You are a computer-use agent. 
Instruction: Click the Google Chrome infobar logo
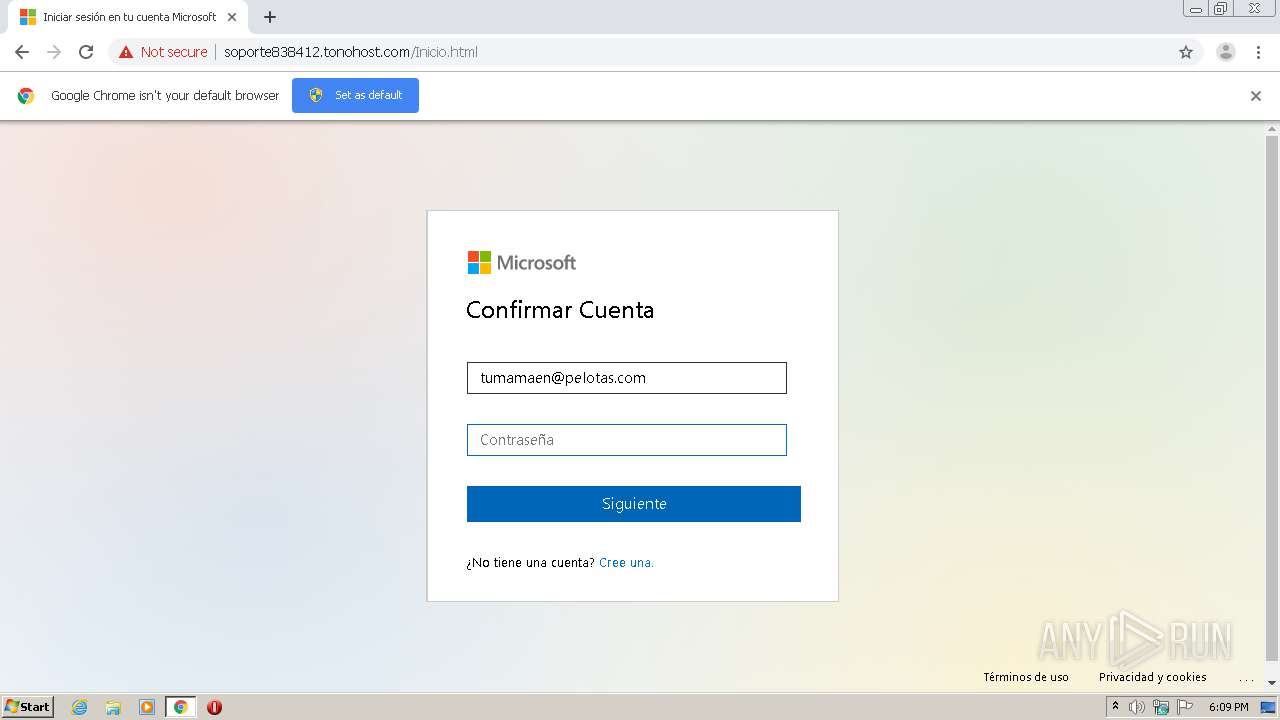(x=26, y=96)
